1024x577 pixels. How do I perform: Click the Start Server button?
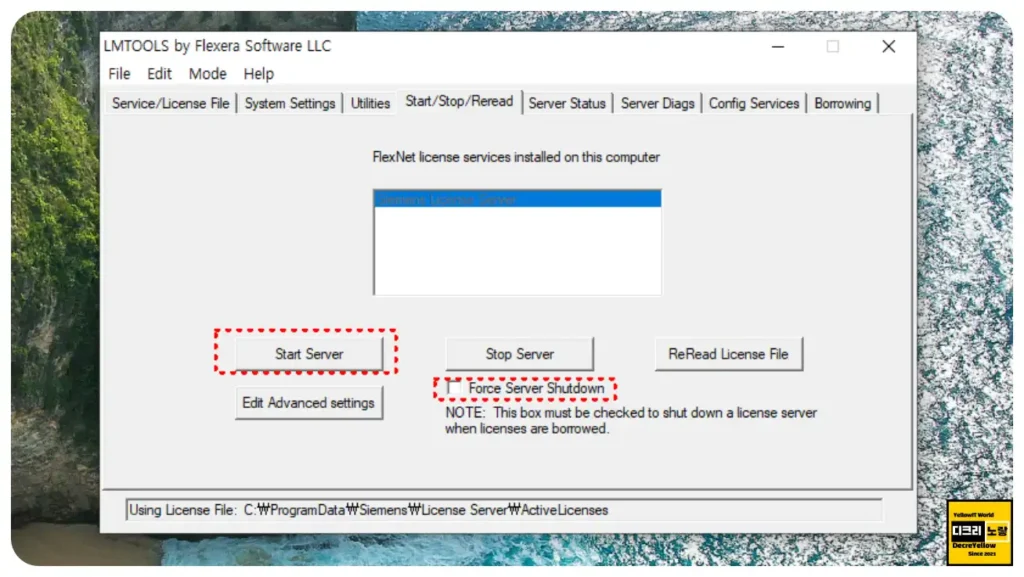click(x=309, y=354)
